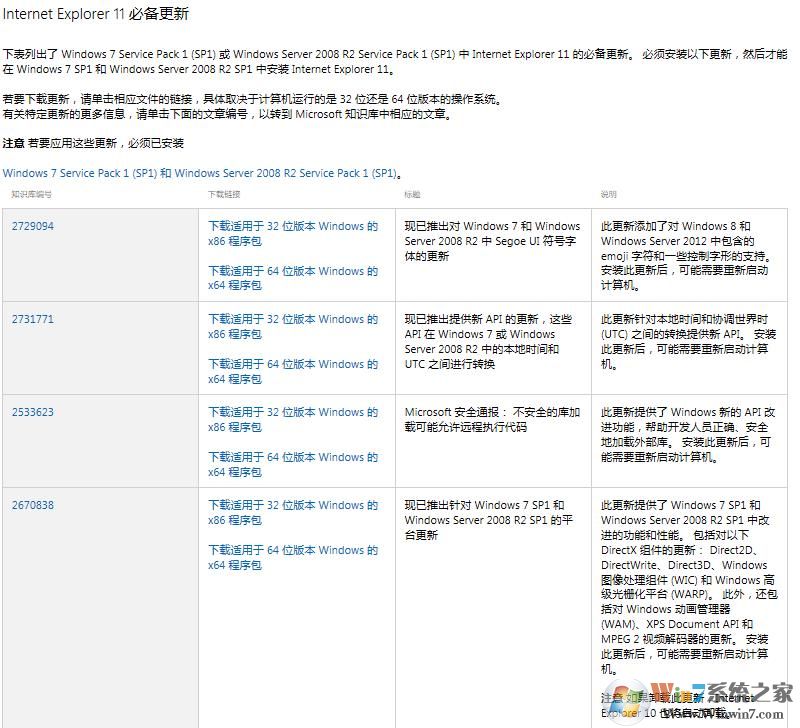Screen dimensions: 800x728
Task: Open the Windows 7 Service Pack 1 (SP1) link
Action: [202, 173]
